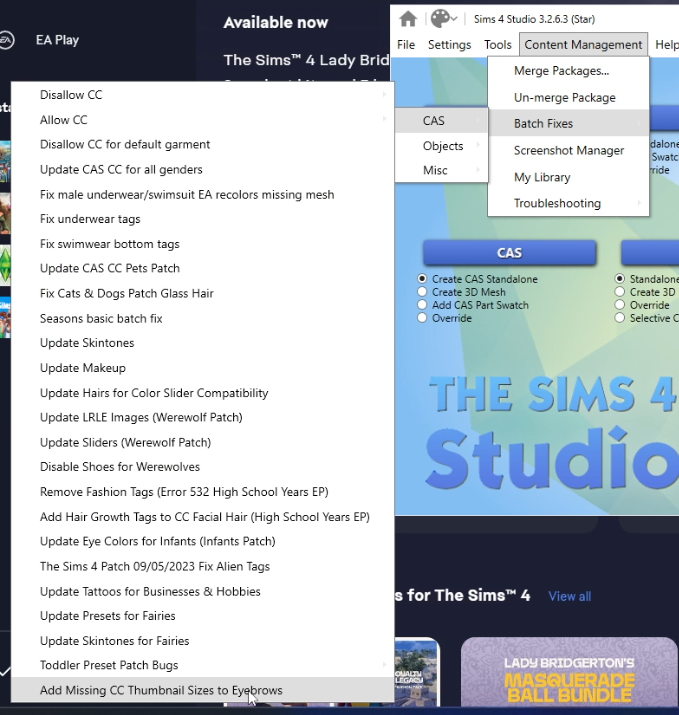
Task: Open Screenshot Manager
Action: click(x=568, y=150)
